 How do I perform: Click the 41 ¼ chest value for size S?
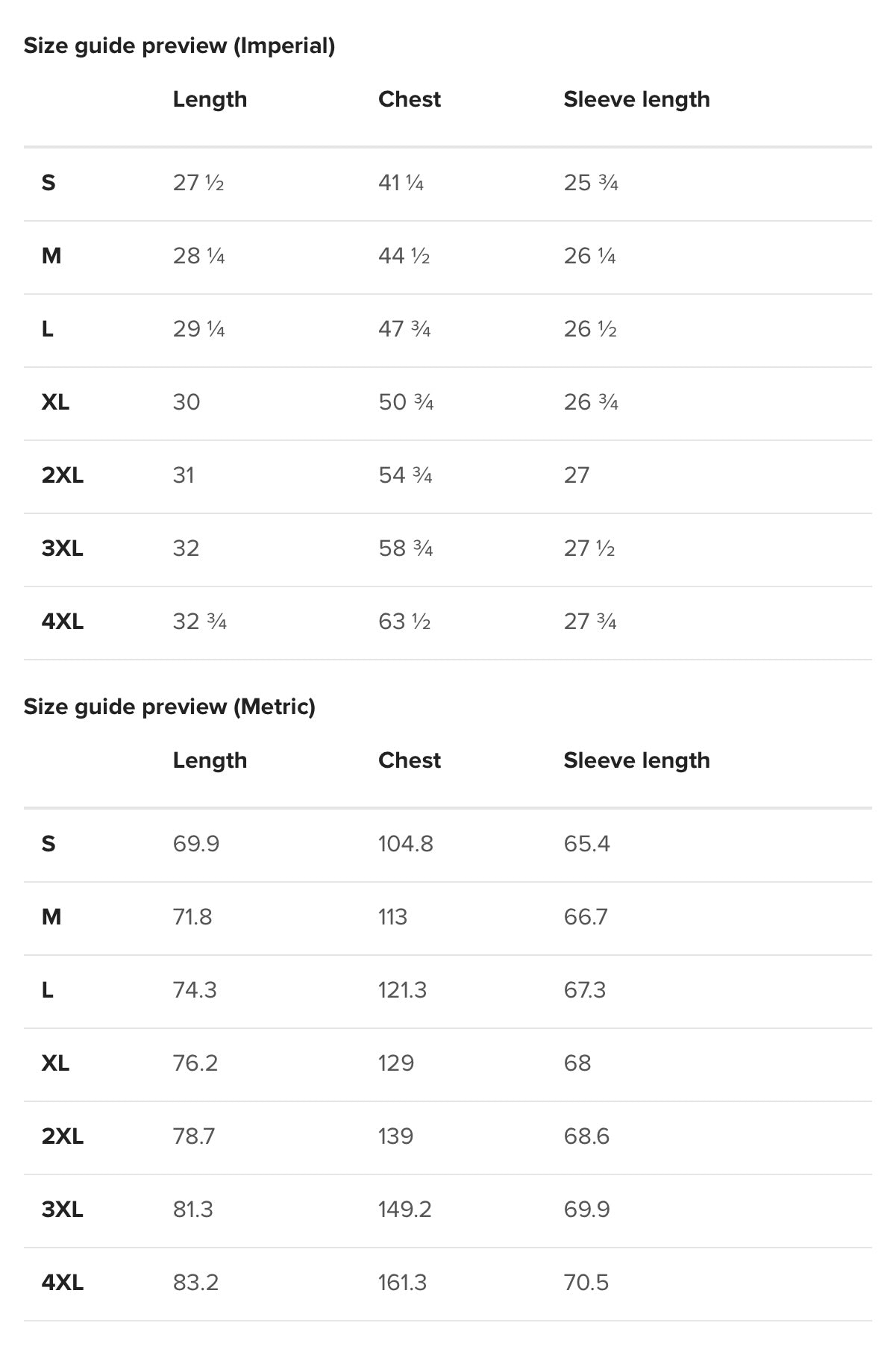tap(401, 183)
